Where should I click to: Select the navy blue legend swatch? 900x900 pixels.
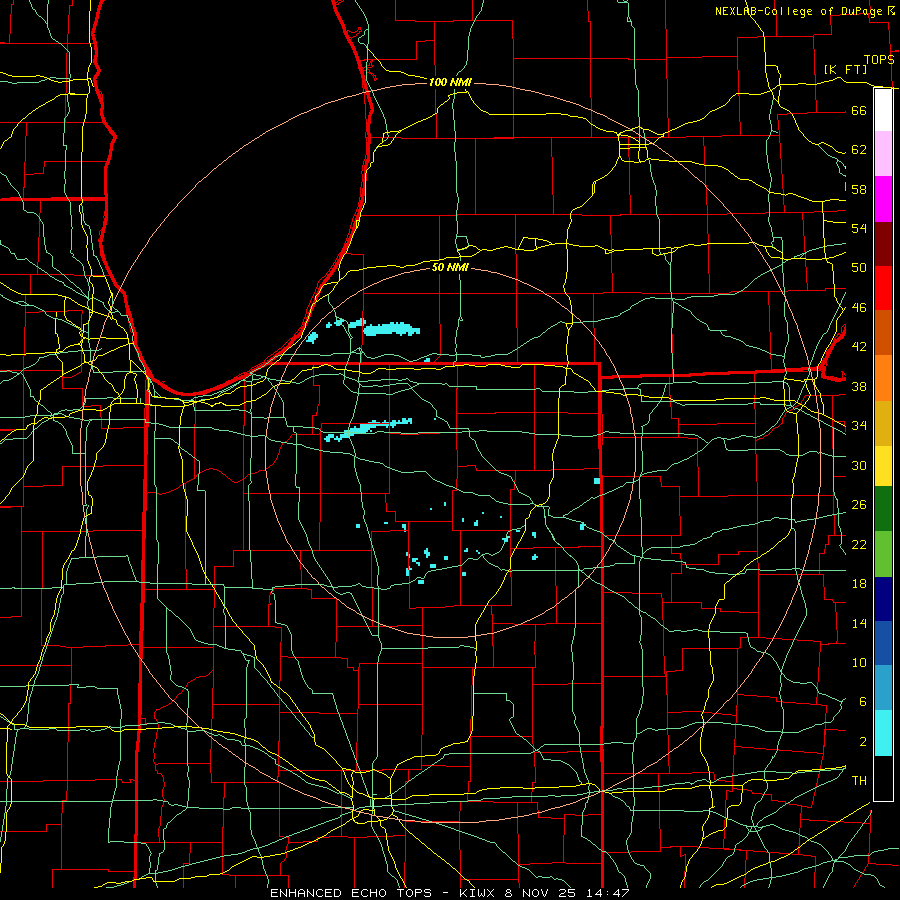point(883,599)
